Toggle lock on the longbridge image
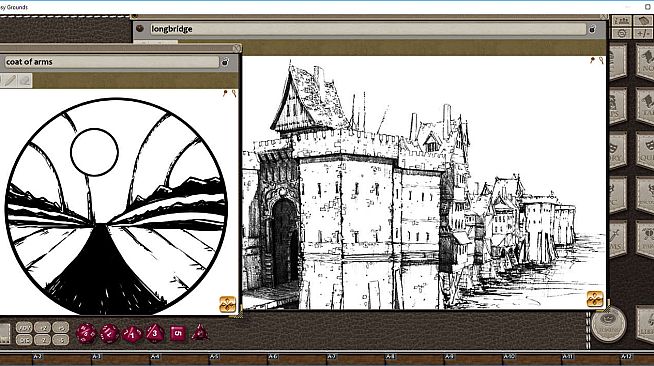Viewport: 654px width, 366px height. click(592, 29)
